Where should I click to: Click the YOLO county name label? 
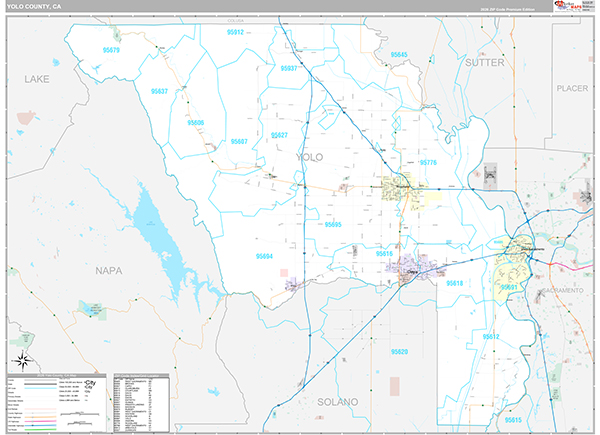tap(310, 157)
